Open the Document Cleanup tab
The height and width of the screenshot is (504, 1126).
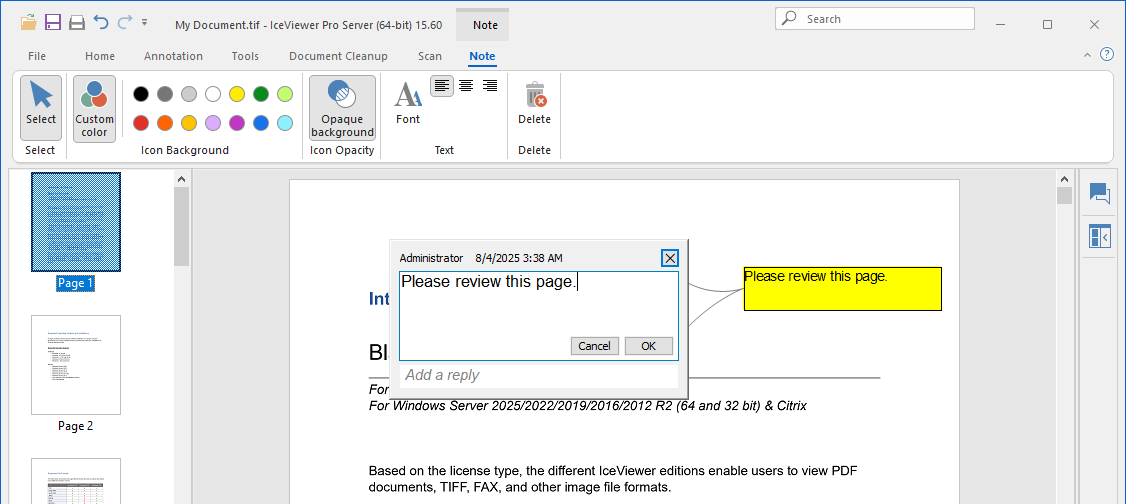point(338,56)
